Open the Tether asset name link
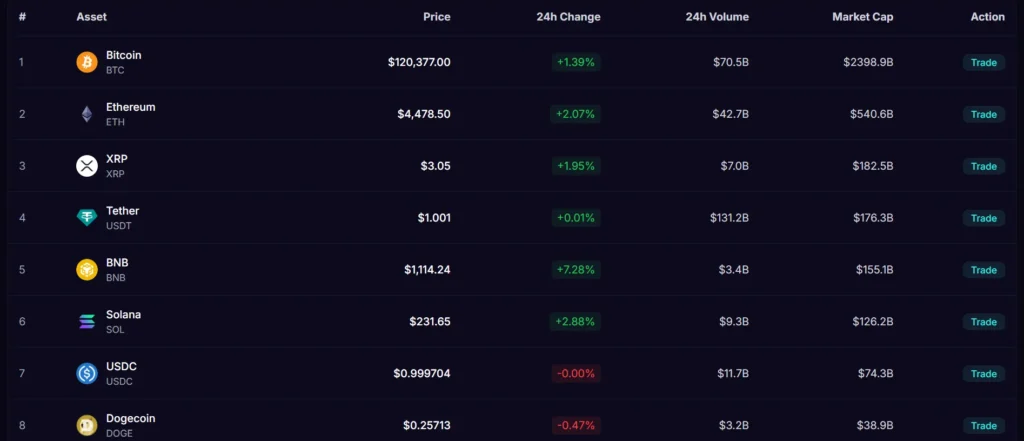 pos(122,211)
